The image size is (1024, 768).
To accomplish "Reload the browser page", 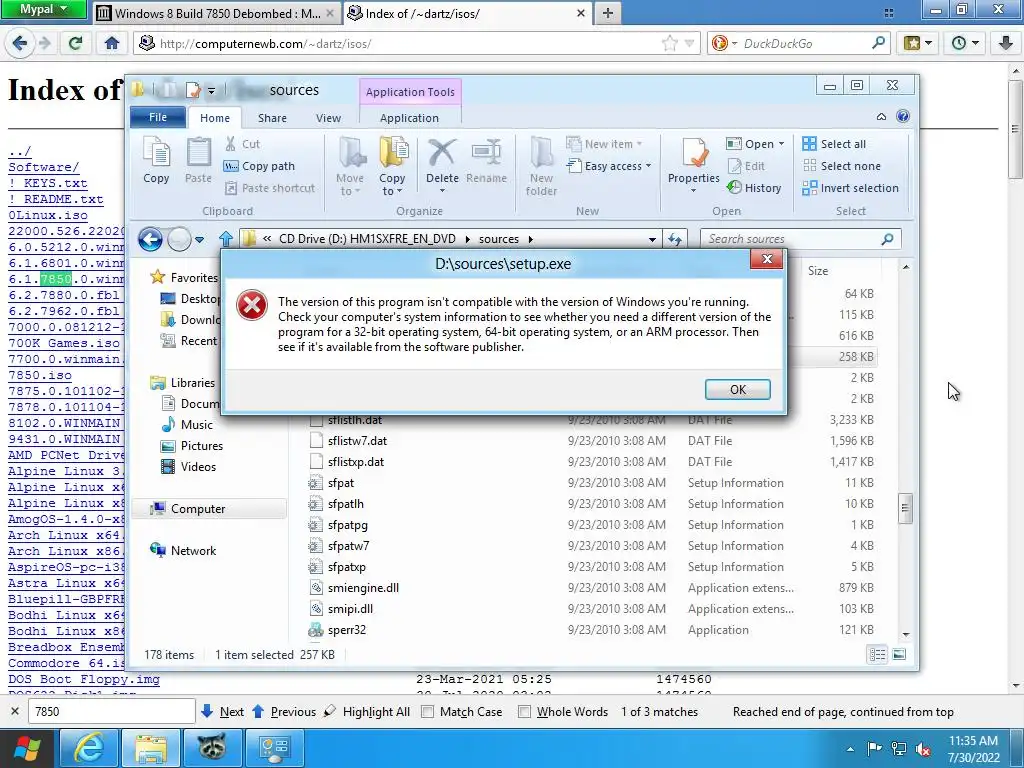I will pos(75,43).
